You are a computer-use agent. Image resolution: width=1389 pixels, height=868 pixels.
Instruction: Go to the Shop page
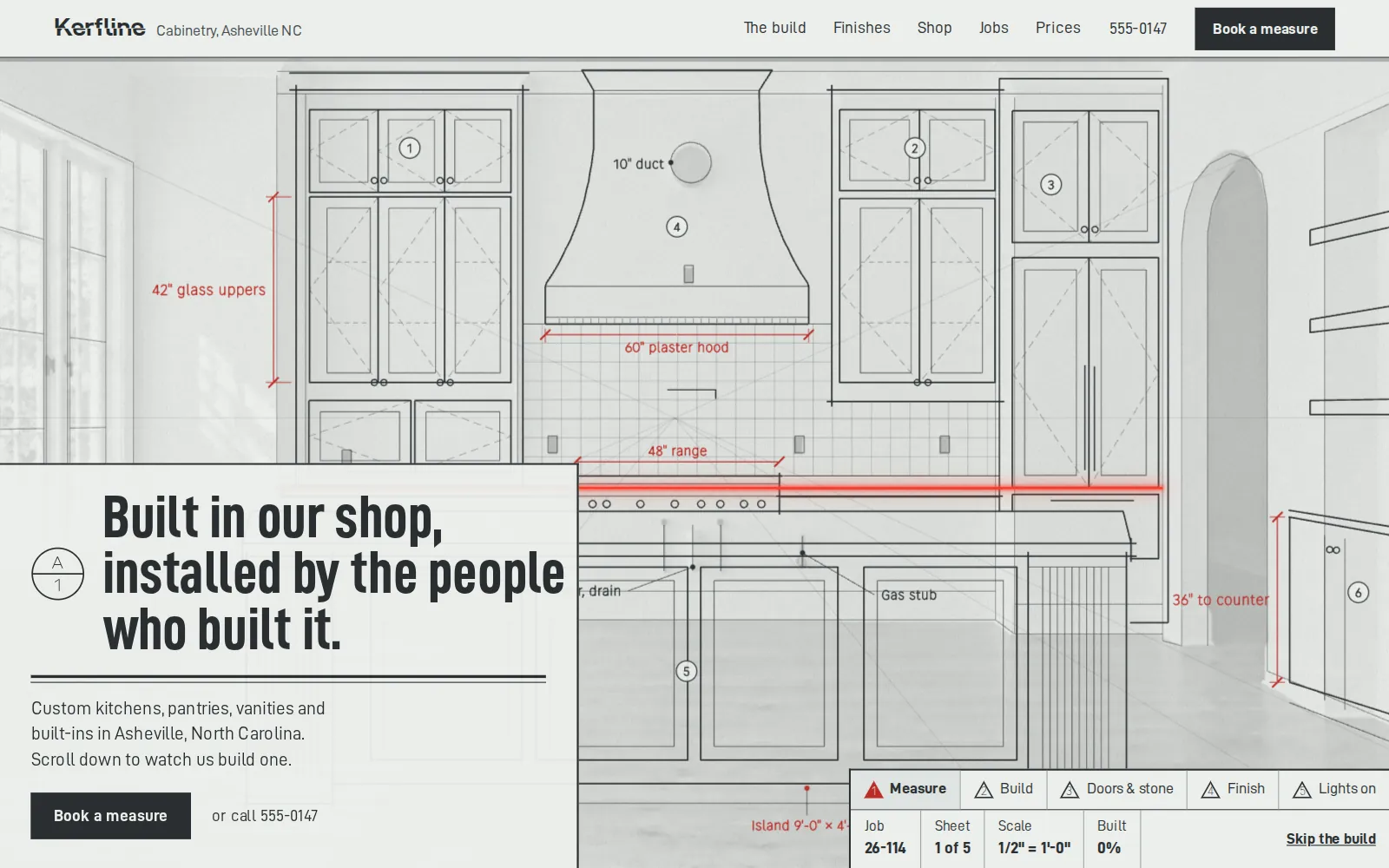(934, 28)
